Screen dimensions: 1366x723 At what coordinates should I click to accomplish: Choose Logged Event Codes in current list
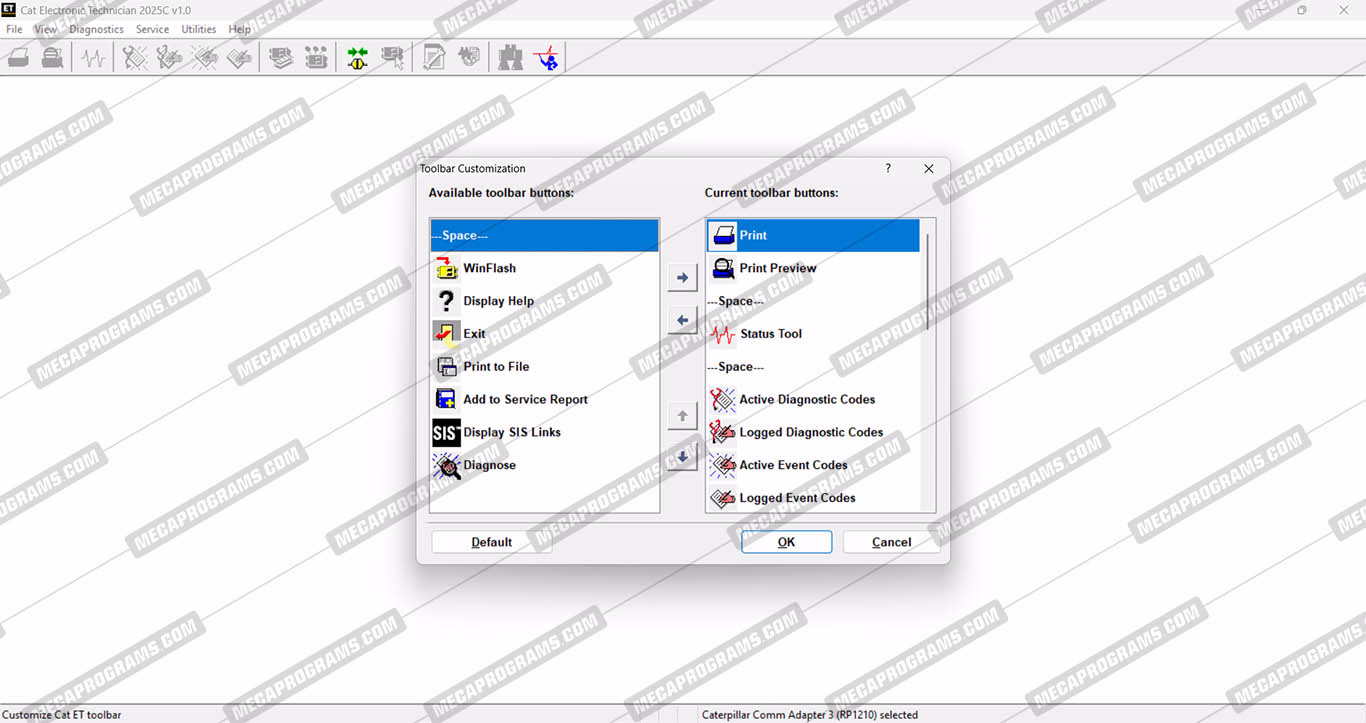tap(796, 498)
